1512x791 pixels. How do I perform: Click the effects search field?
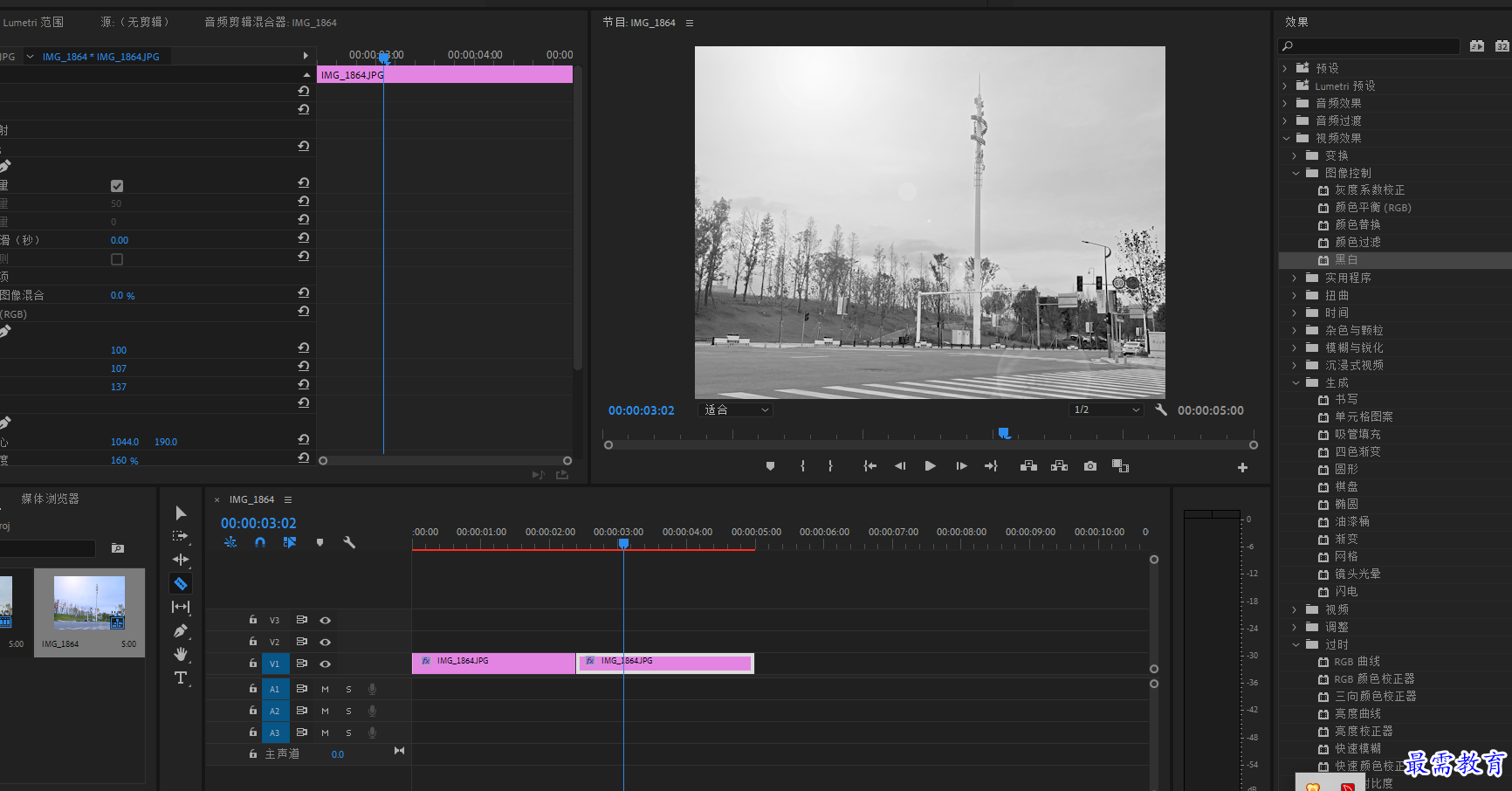click(x=1370, y=45)
